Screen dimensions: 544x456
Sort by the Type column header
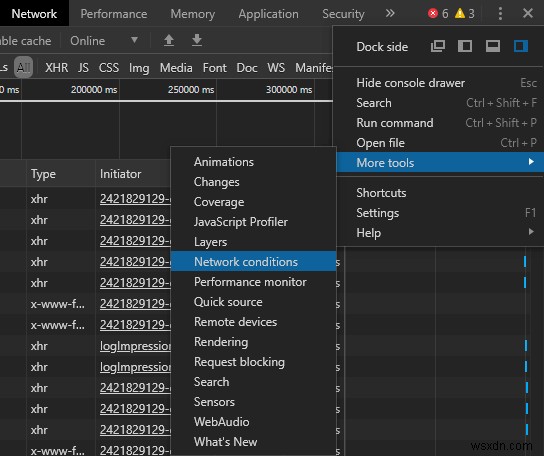pos(61,174)
